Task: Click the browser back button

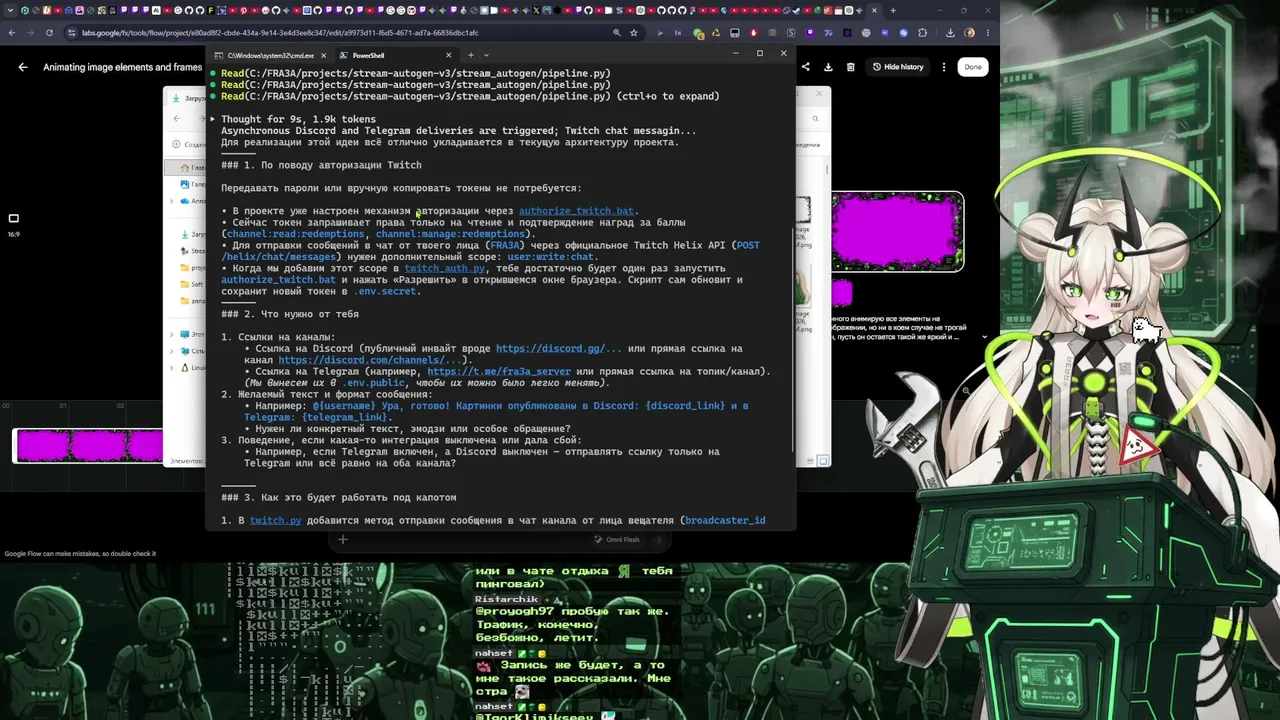Action: [11, 33]
